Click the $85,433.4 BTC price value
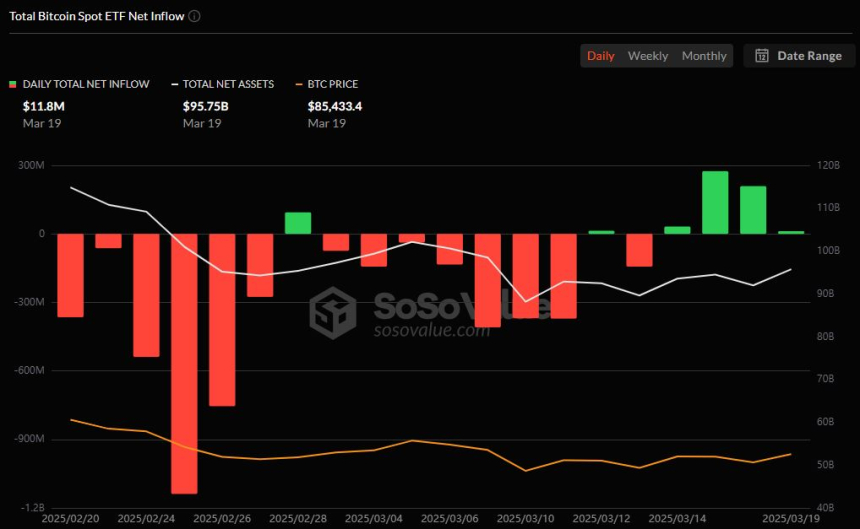Viewport: 860px width, 529px height. click(x=335, y=106)
